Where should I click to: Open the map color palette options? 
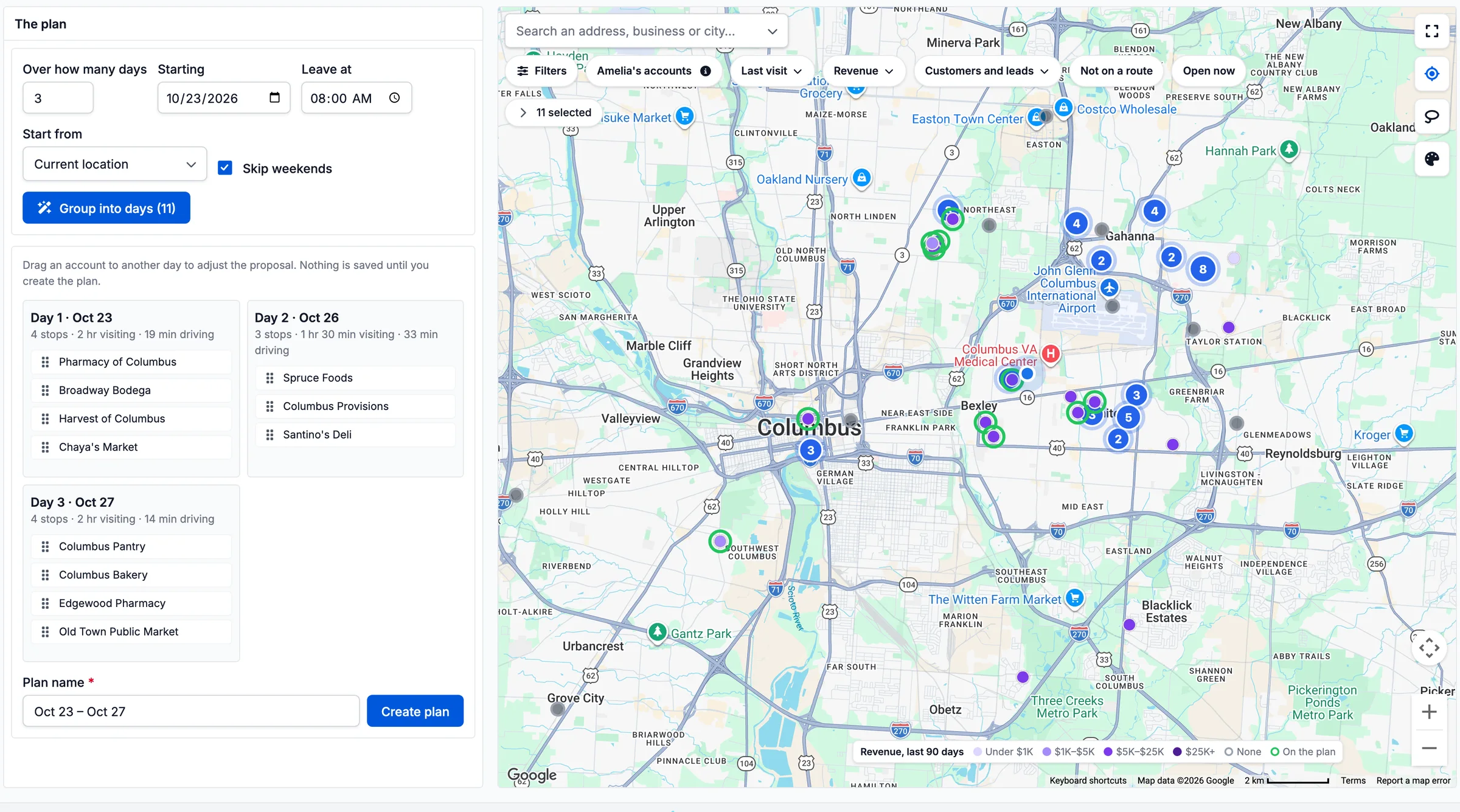[1431, 159]
